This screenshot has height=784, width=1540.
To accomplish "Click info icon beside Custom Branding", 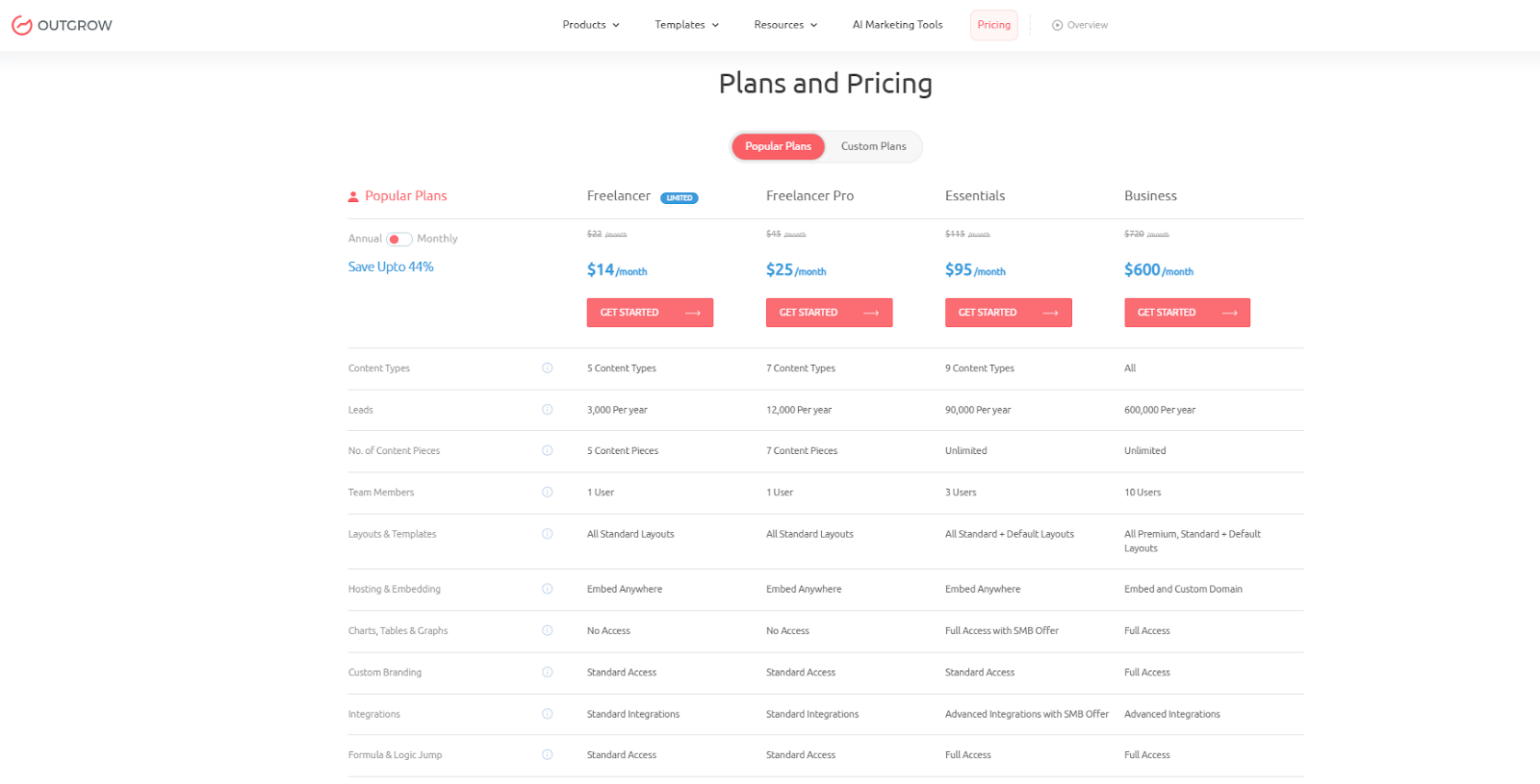I will coord(547,672).
